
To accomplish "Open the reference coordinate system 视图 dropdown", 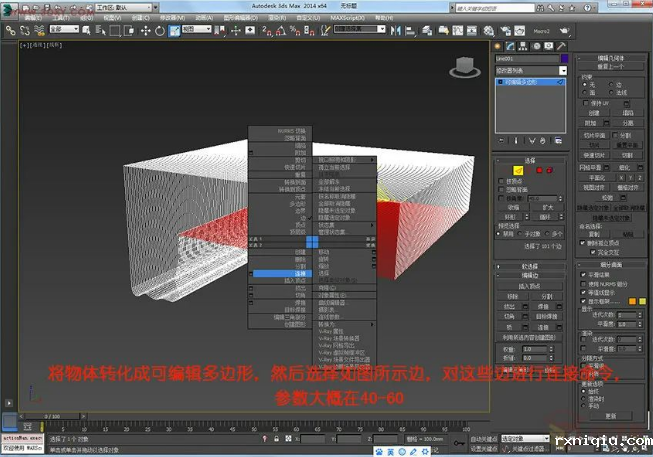I will pyautogui.click(x=197, y=29).
